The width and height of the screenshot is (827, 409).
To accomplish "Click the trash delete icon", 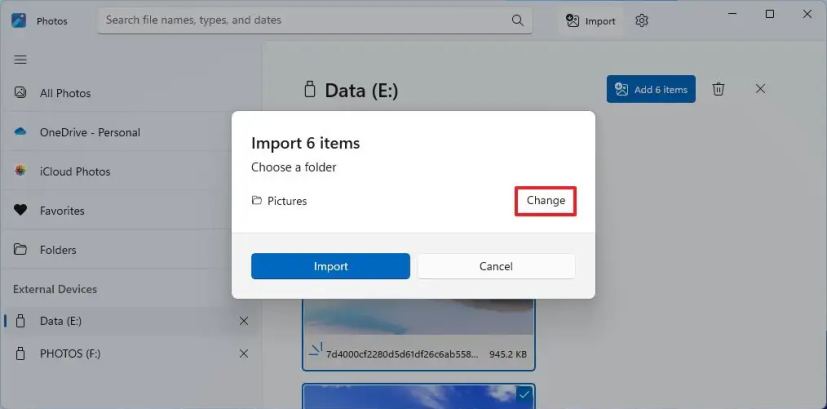I will pos(718,89).
